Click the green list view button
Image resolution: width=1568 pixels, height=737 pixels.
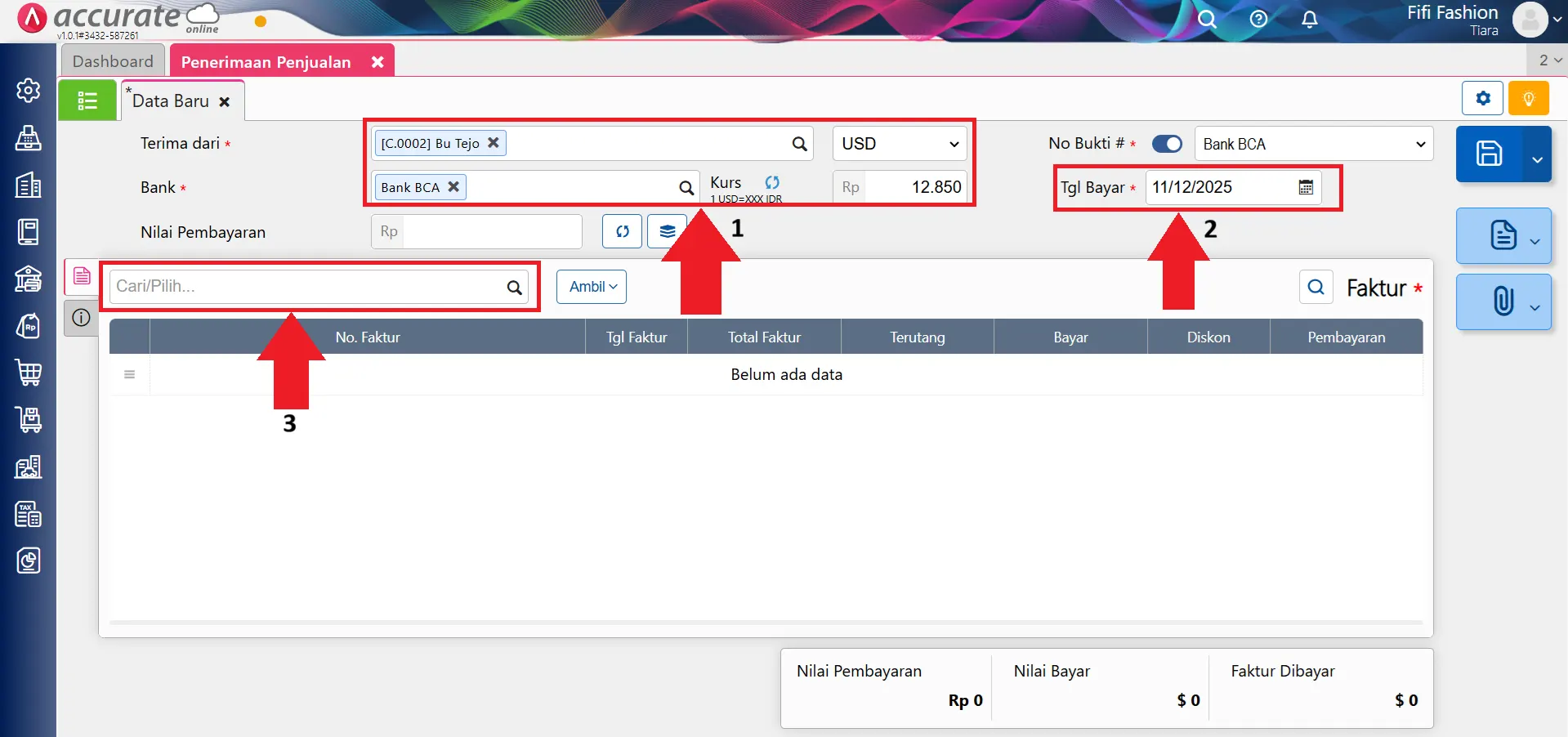pyautogui.click(x=87, y=100)
